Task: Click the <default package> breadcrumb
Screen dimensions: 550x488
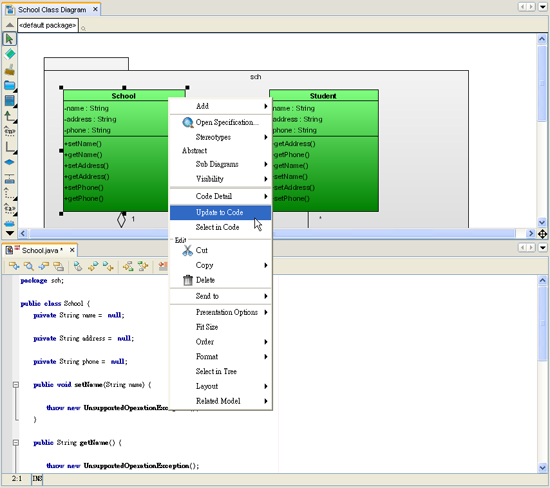Action: (48, 25)
